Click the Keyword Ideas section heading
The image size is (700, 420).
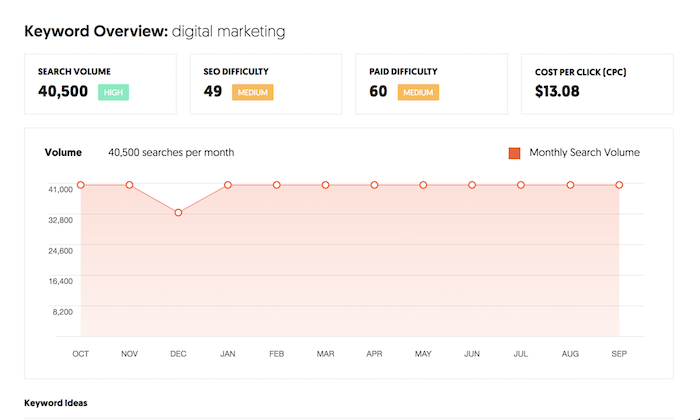pyautogui.click(x=56, y=403)
